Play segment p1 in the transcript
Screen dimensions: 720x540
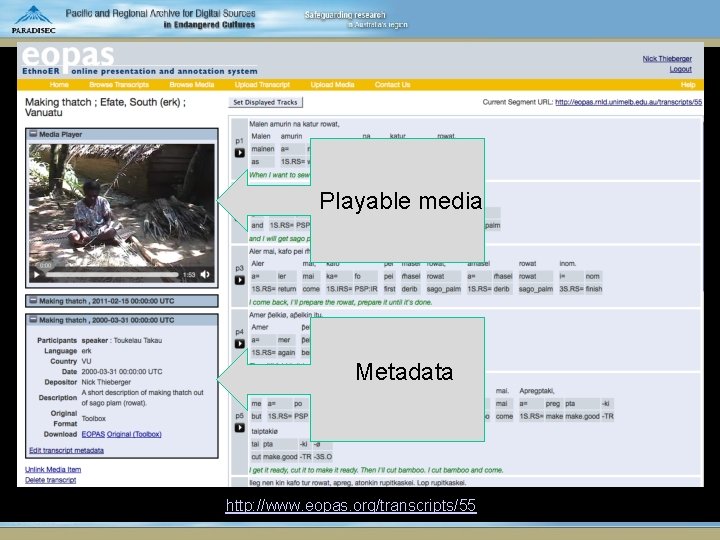240,153
